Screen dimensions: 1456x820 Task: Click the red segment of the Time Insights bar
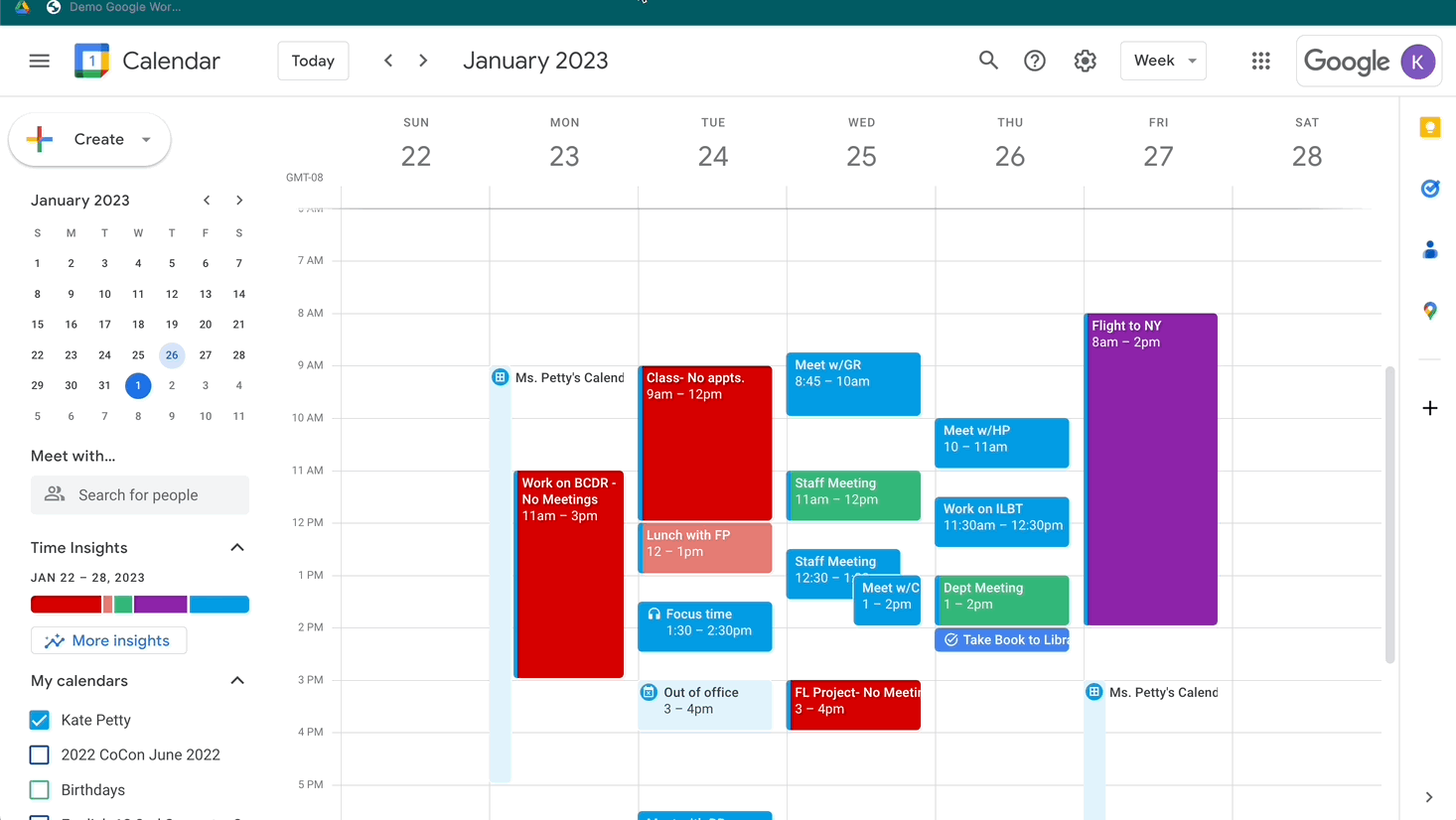click(65, 604)
